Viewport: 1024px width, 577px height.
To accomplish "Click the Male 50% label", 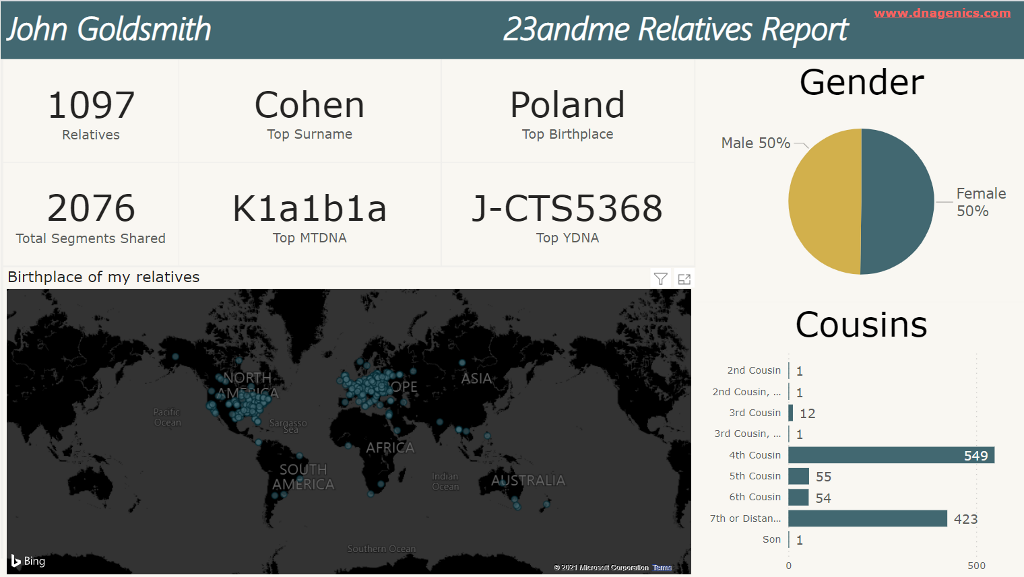I will coord(756,143).
